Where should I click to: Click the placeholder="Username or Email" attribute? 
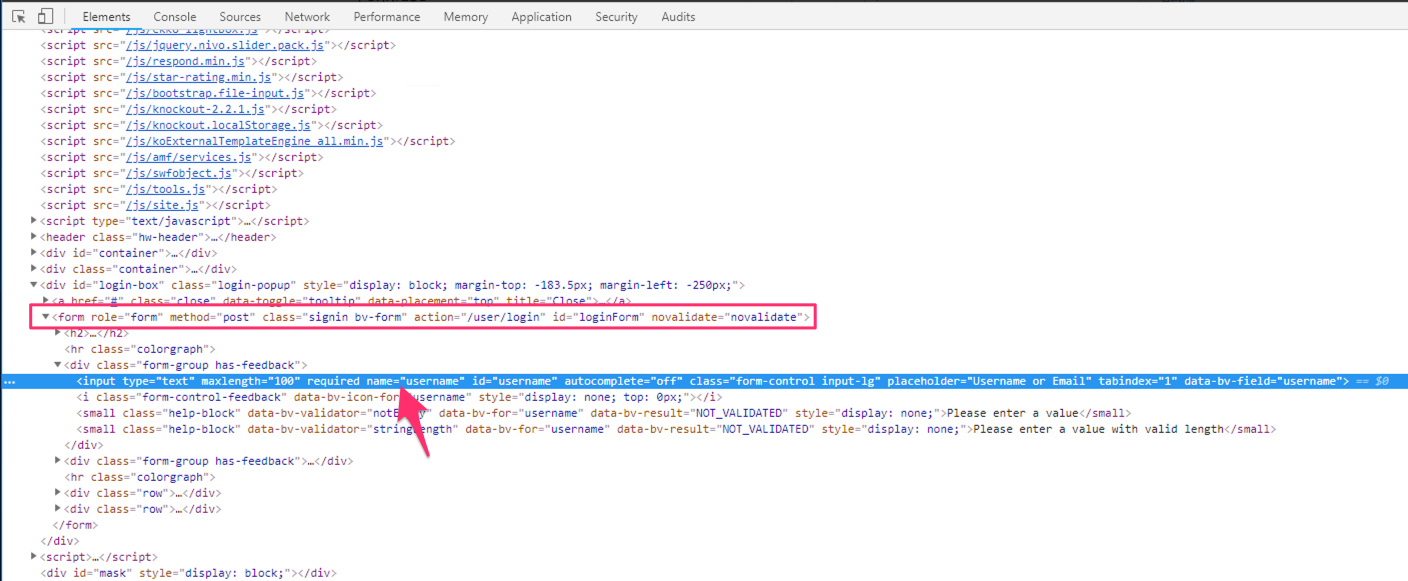pyautogui.click(x=985, y=381)
